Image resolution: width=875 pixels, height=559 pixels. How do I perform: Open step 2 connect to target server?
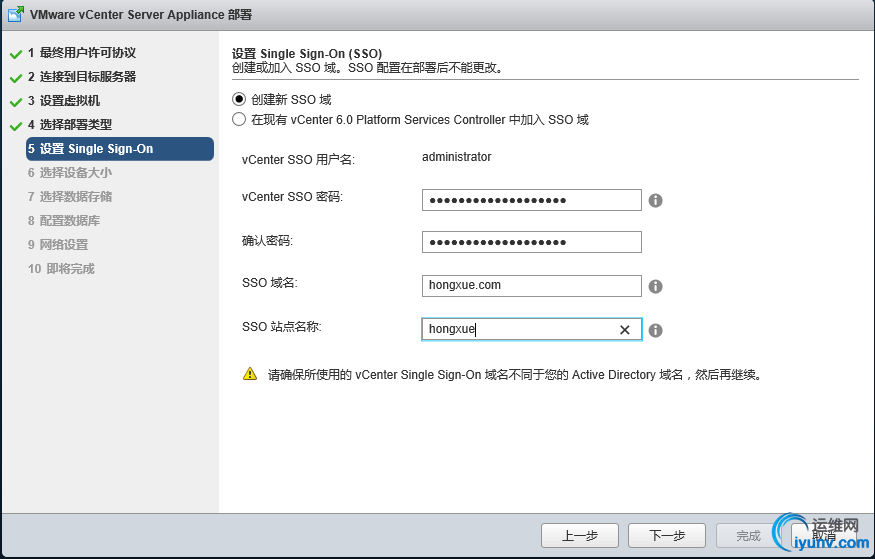point(81,77)
